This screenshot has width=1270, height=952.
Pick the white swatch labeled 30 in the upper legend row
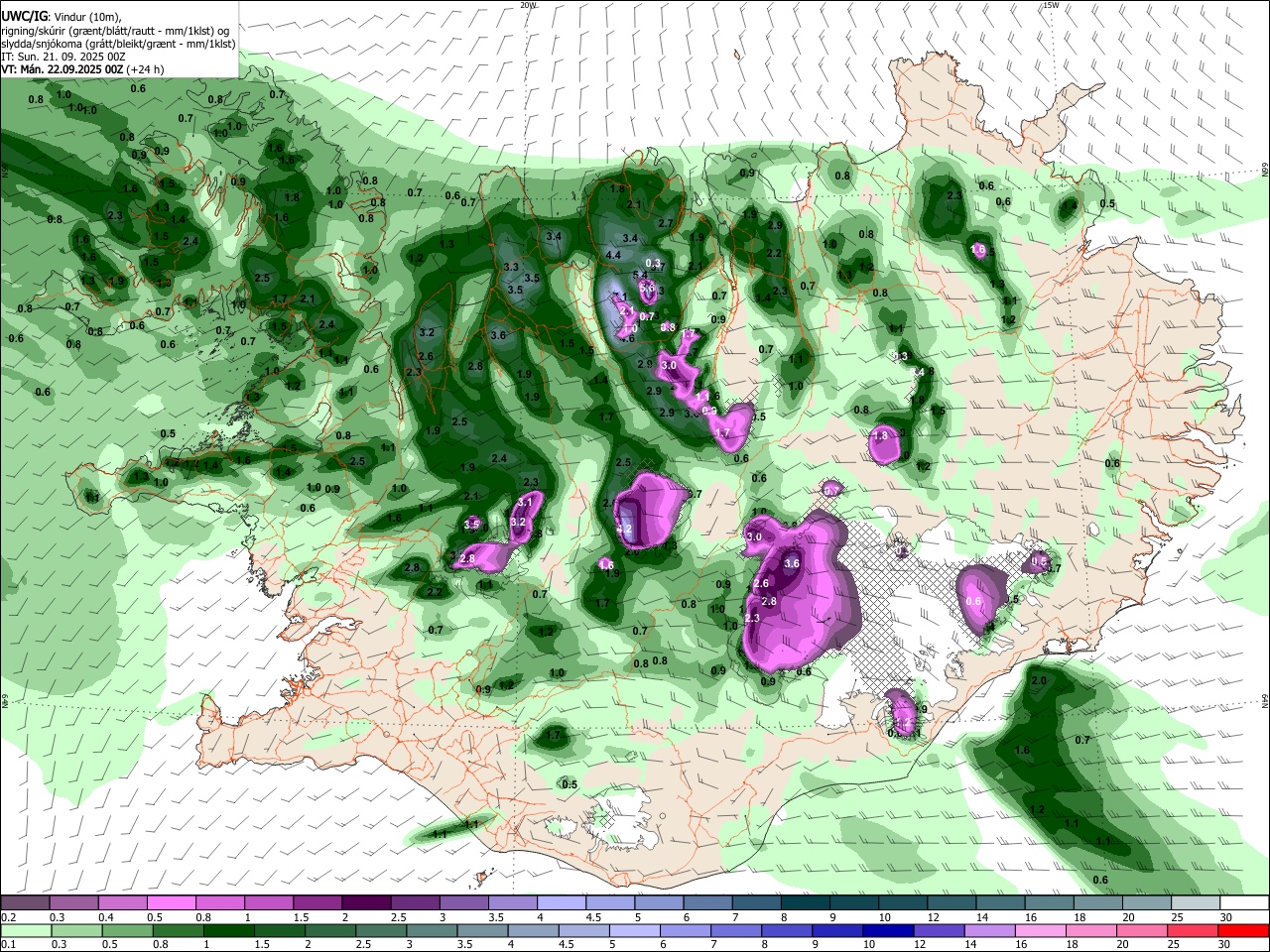(x=1244, y=903)
